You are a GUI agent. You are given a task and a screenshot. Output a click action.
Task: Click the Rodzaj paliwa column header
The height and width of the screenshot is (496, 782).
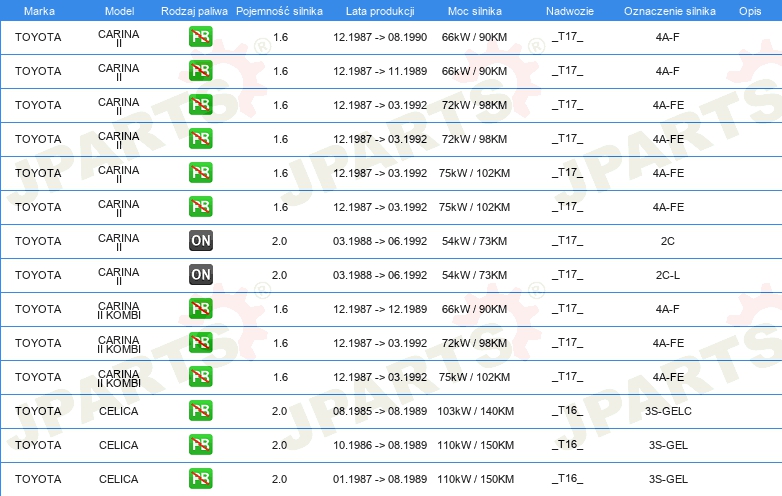194,11
